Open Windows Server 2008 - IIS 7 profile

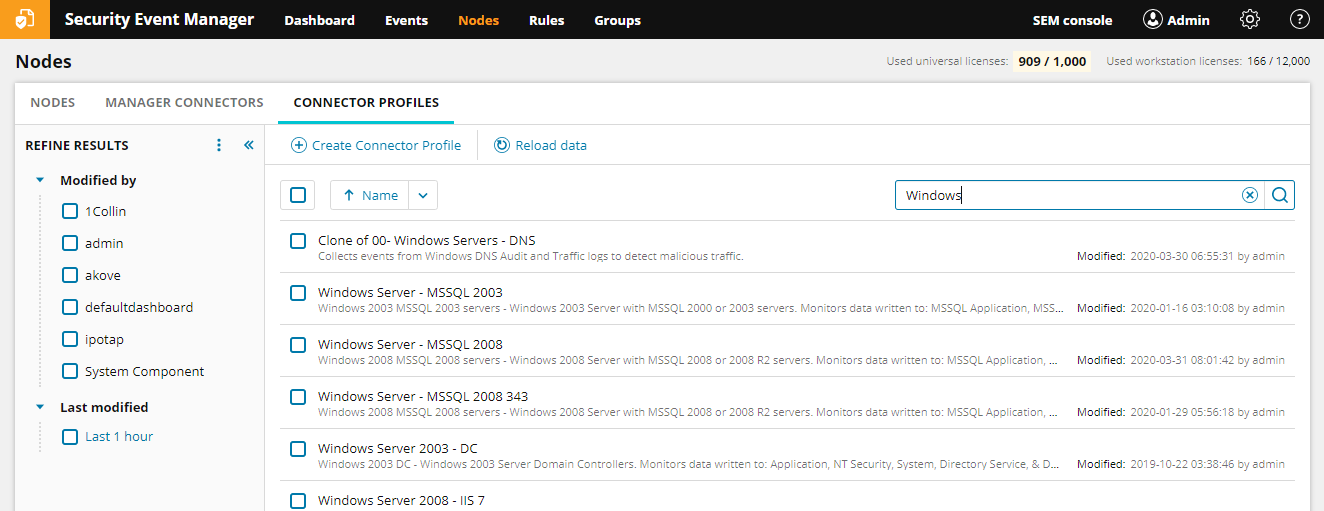pos(401,500)
